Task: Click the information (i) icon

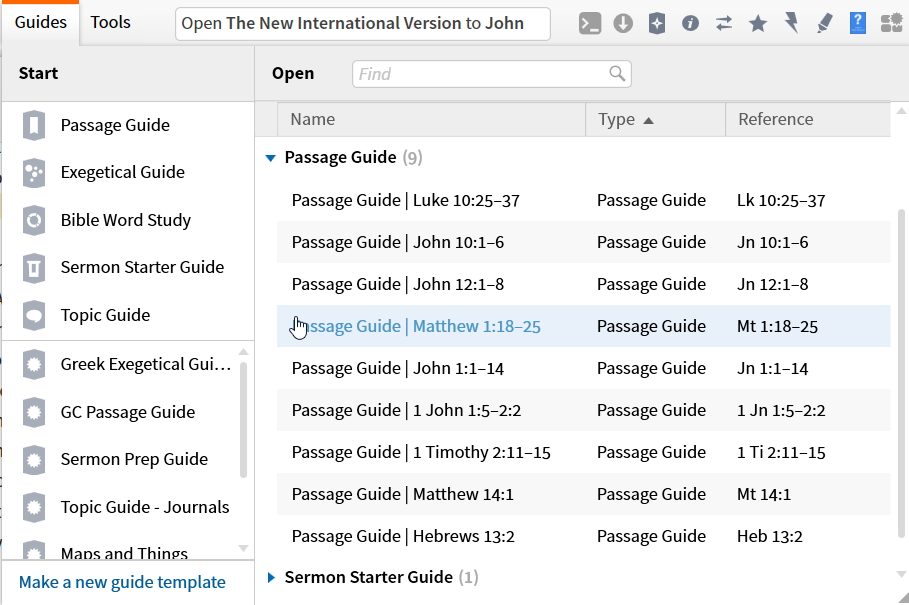Action: tap(690, 24)
